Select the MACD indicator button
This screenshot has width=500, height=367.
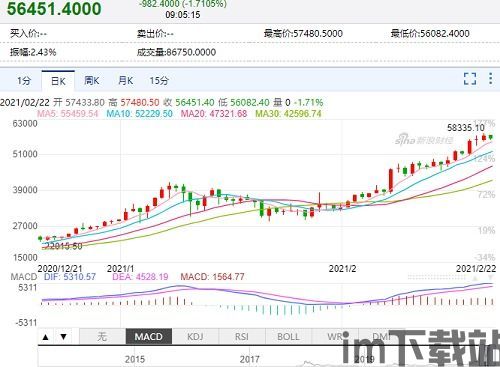[x=149, y=336]
